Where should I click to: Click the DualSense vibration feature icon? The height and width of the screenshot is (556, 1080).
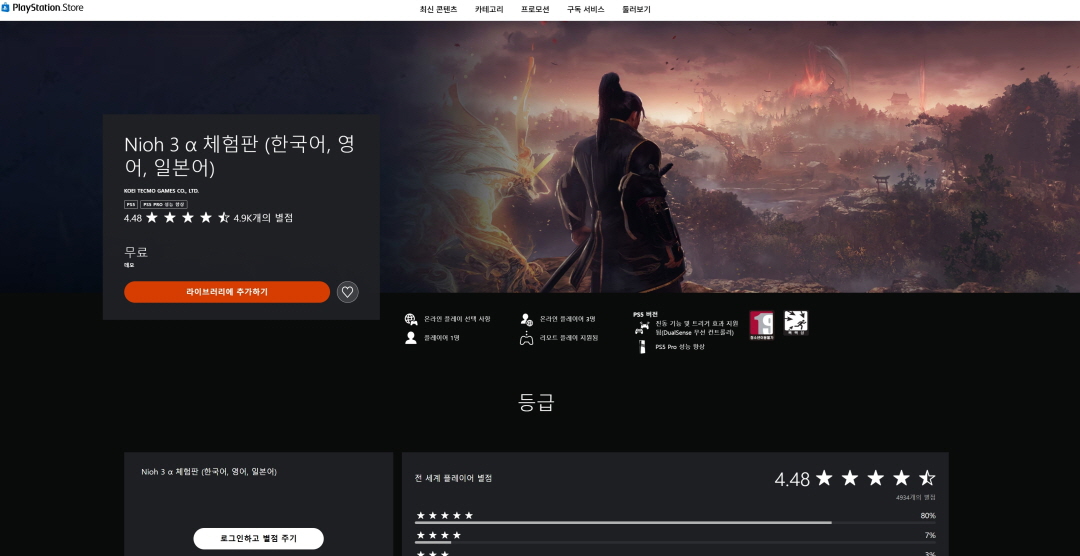(x=641, y=327)
